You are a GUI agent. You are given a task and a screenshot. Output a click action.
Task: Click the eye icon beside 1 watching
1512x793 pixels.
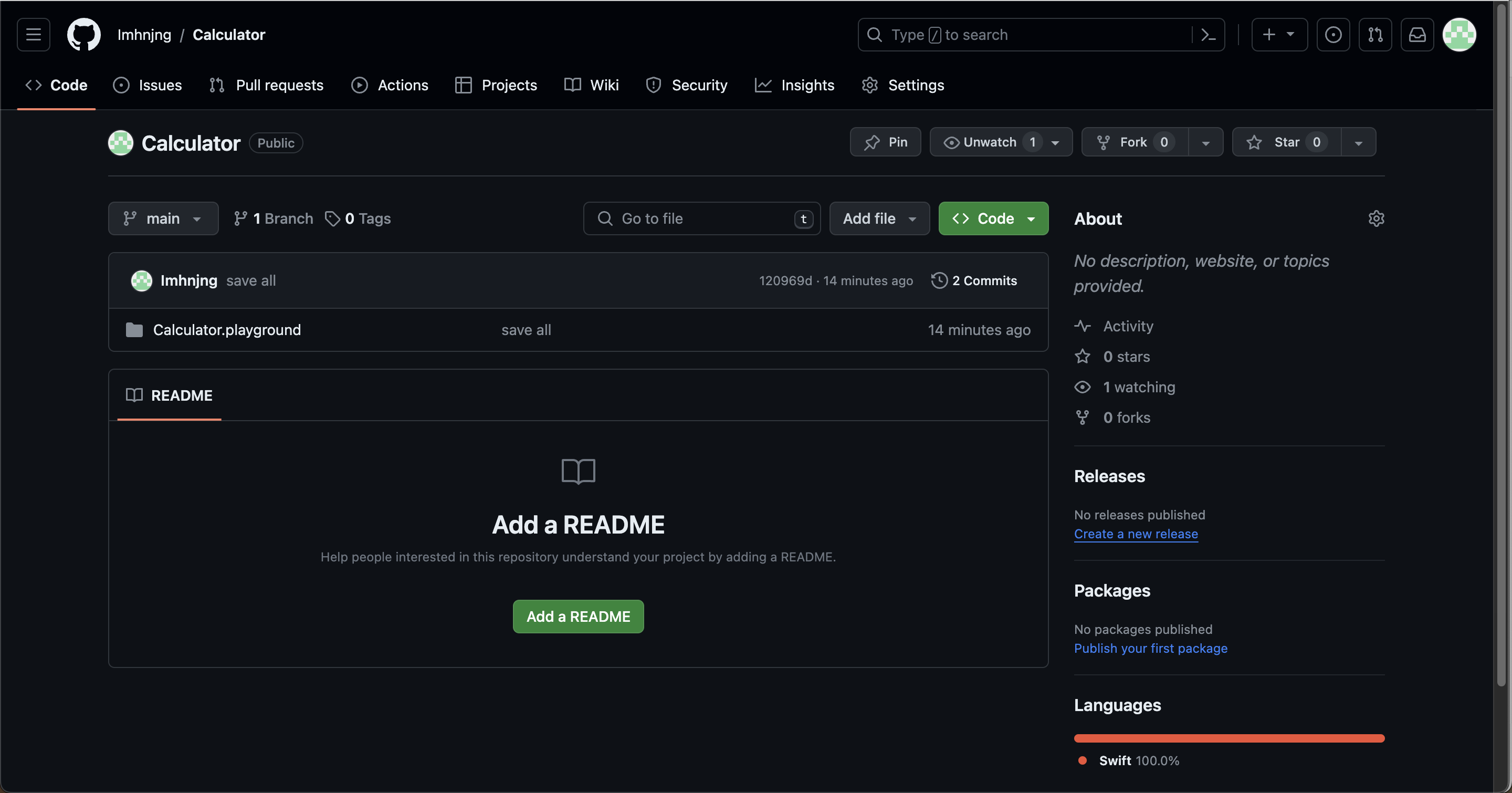[1083, 387]
